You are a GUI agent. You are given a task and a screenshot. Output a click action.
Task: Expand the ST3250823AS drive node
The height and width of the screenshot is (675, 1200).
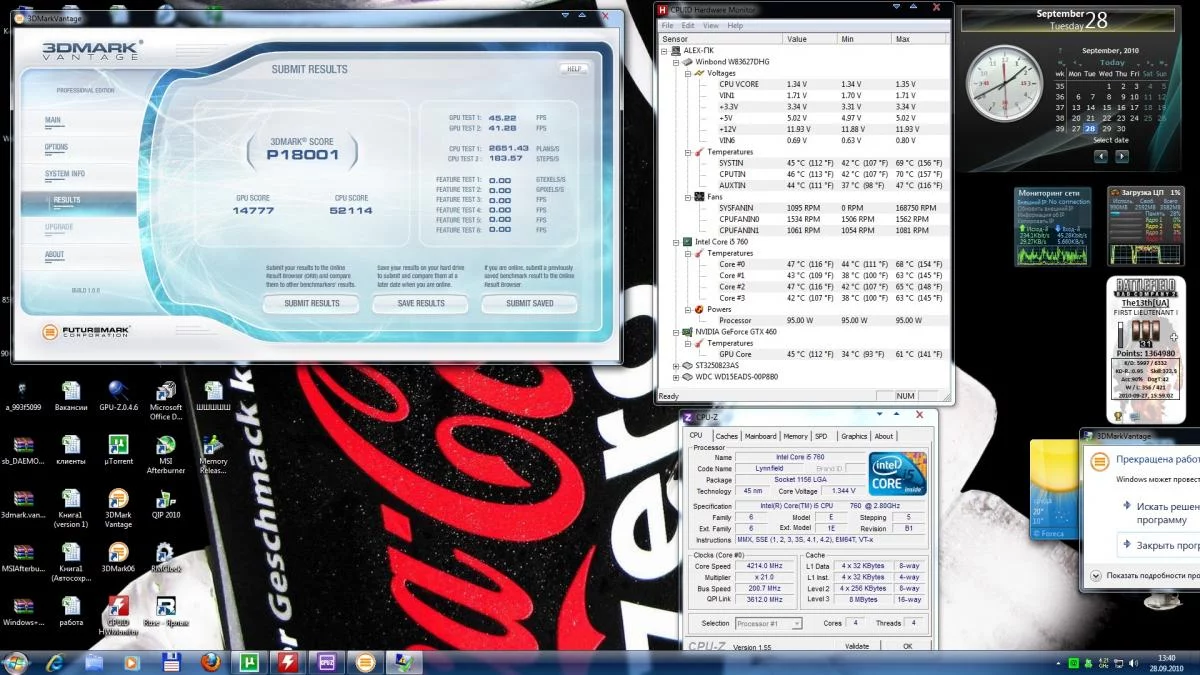point(676,366)
